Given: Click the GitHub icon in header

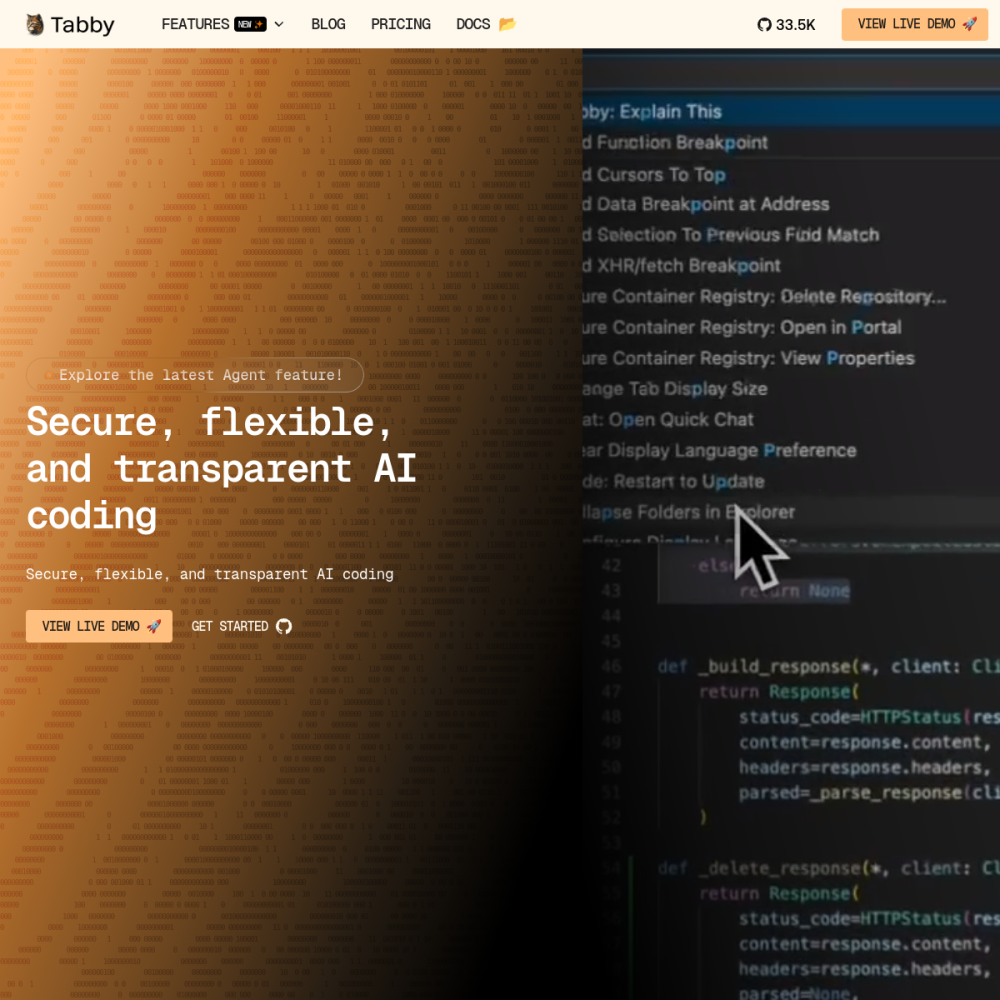Looking at the screenshot, I should [x=764, y=25].
